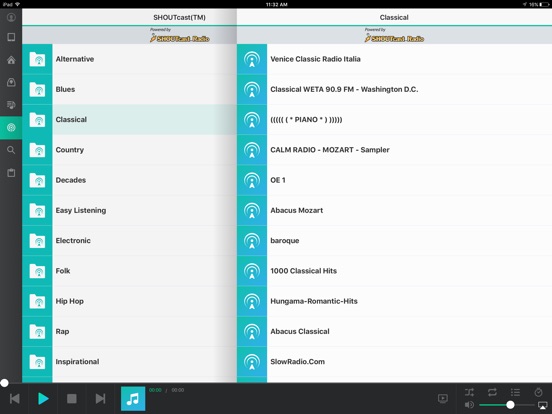Toggle repeat playback
This screenshot has height=414, width=552.
click(492, 392)
